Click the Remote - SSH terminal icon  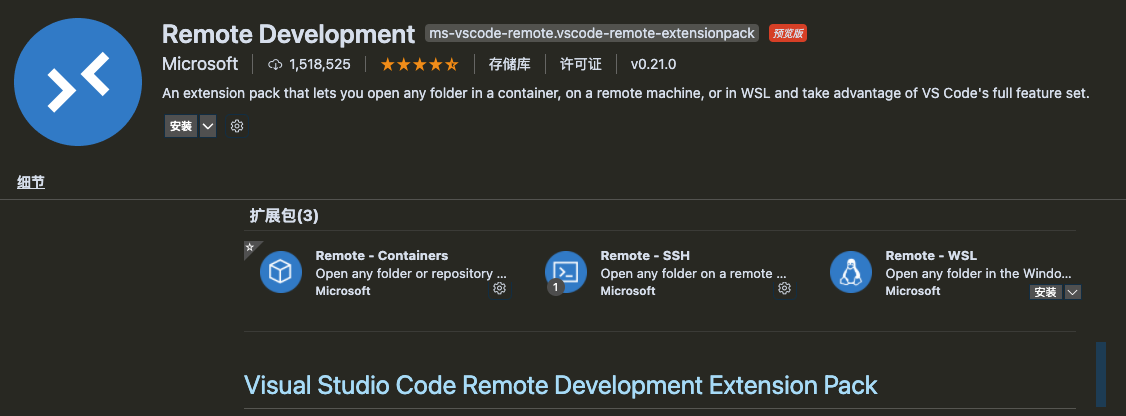click(566, 272)
